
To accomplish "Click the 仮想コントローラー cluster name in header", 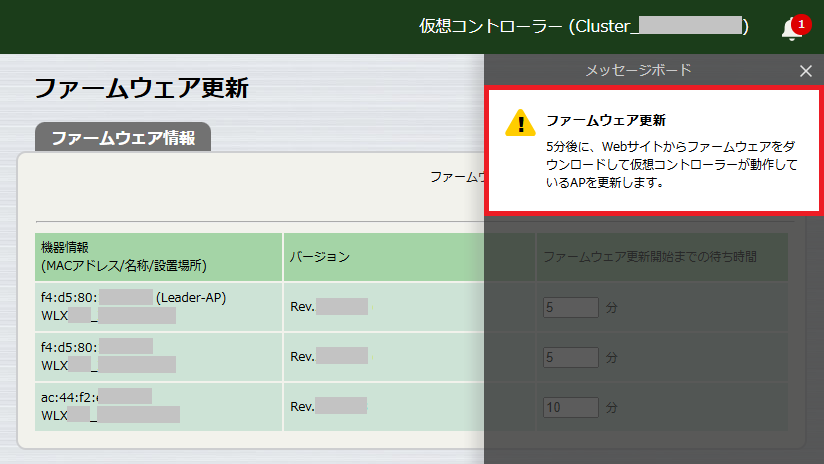I will [x=583, y=26].
